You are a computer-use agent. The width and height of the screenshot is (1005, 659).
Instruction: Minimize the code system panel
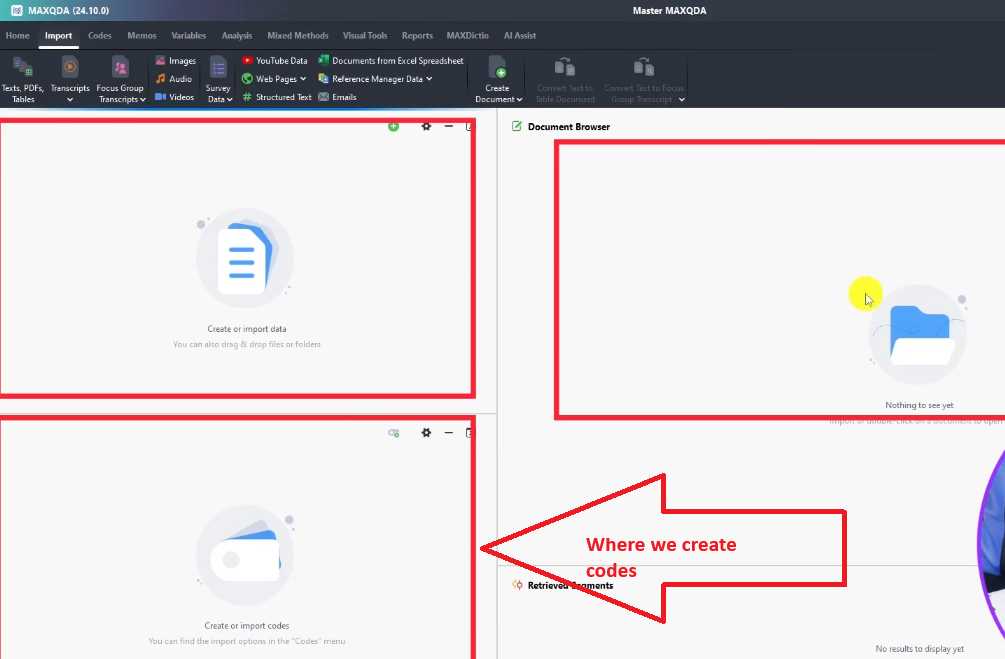point(449,433)
